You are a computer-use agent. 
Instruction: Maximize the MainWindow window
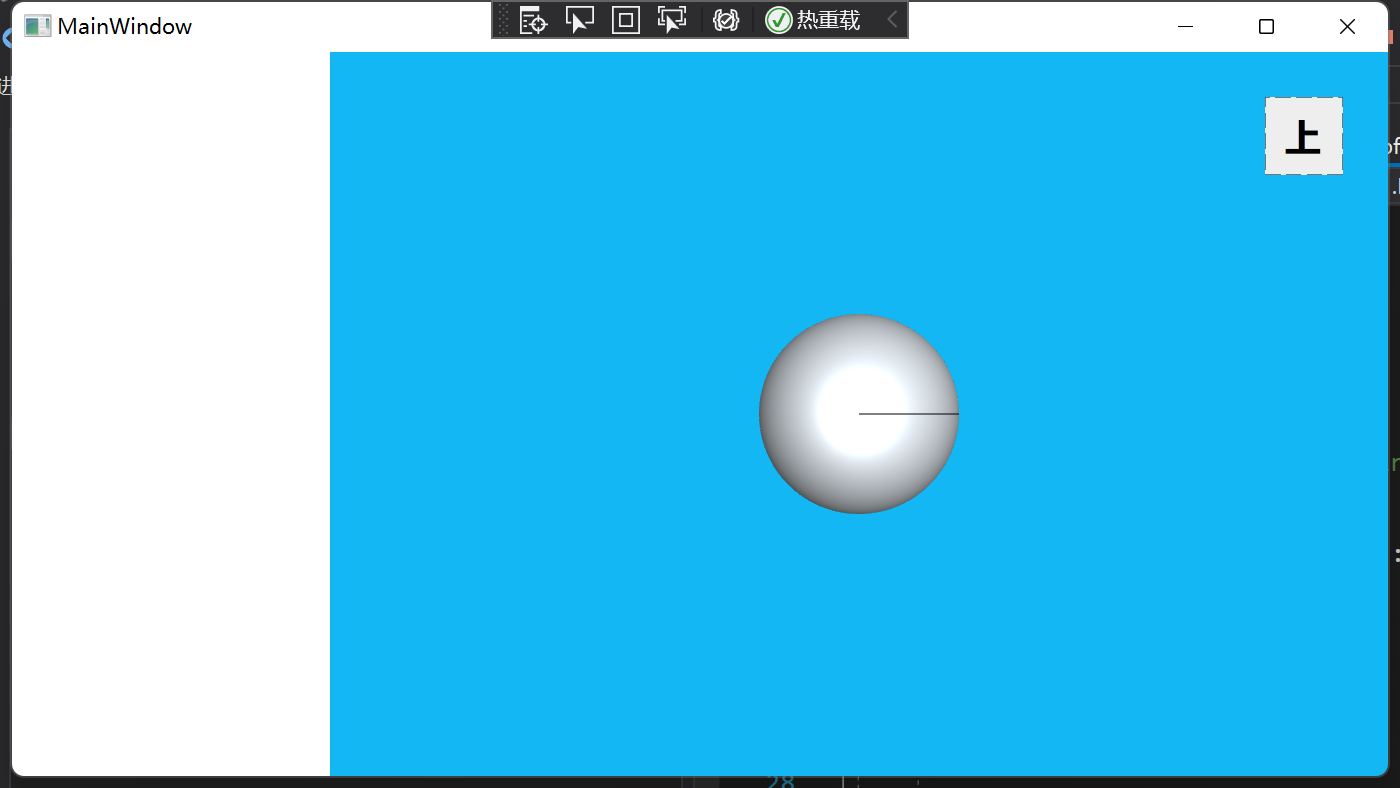[x=1266, y=27]
